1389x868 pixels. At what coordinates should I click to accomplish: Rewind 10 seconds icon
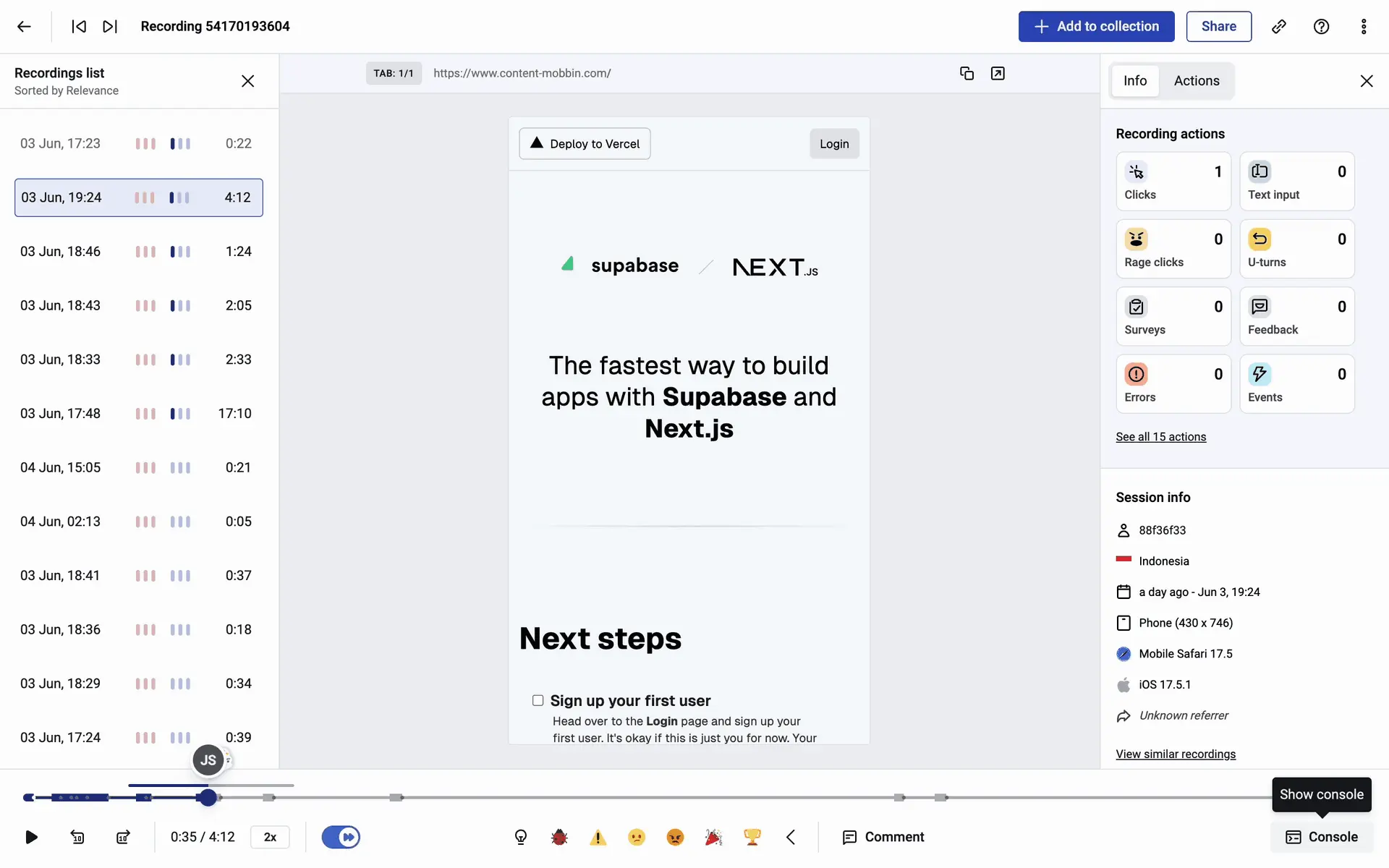77,837
